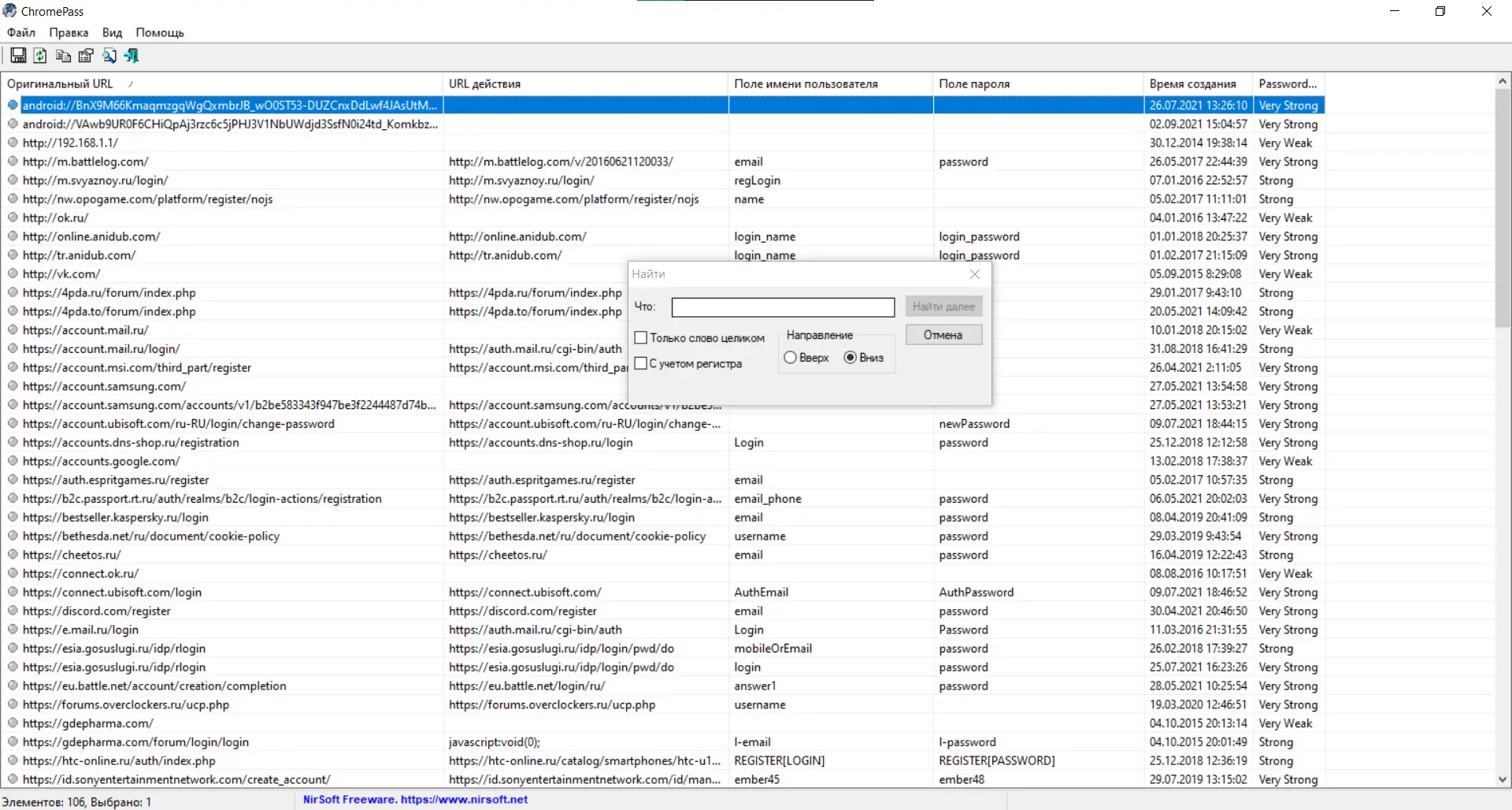Click the Отмена button
The image size is (1512, 810).
click(x=943, y=335)
